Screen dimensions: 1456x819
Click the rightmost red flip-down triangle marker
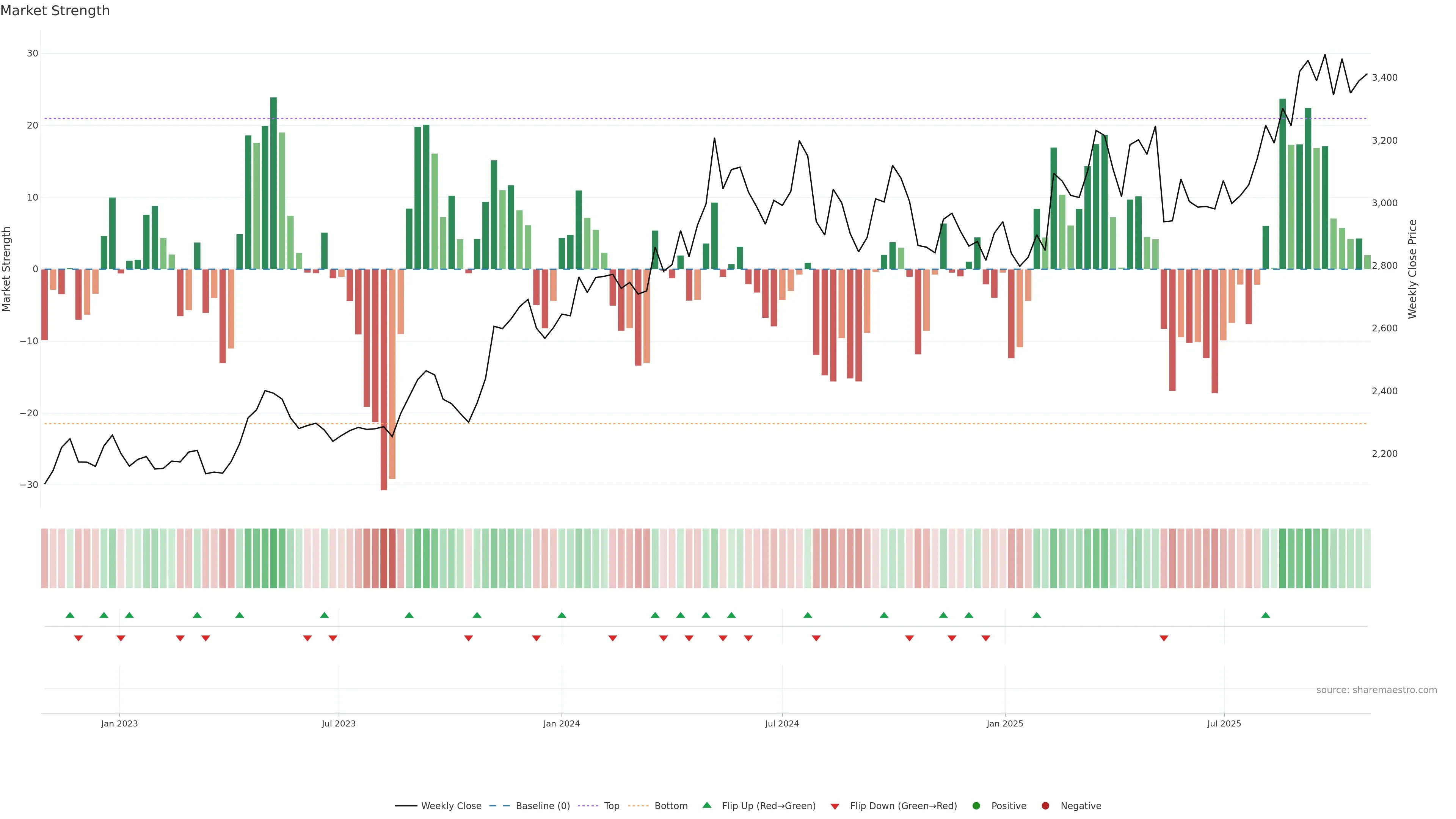pos(1164,638)
